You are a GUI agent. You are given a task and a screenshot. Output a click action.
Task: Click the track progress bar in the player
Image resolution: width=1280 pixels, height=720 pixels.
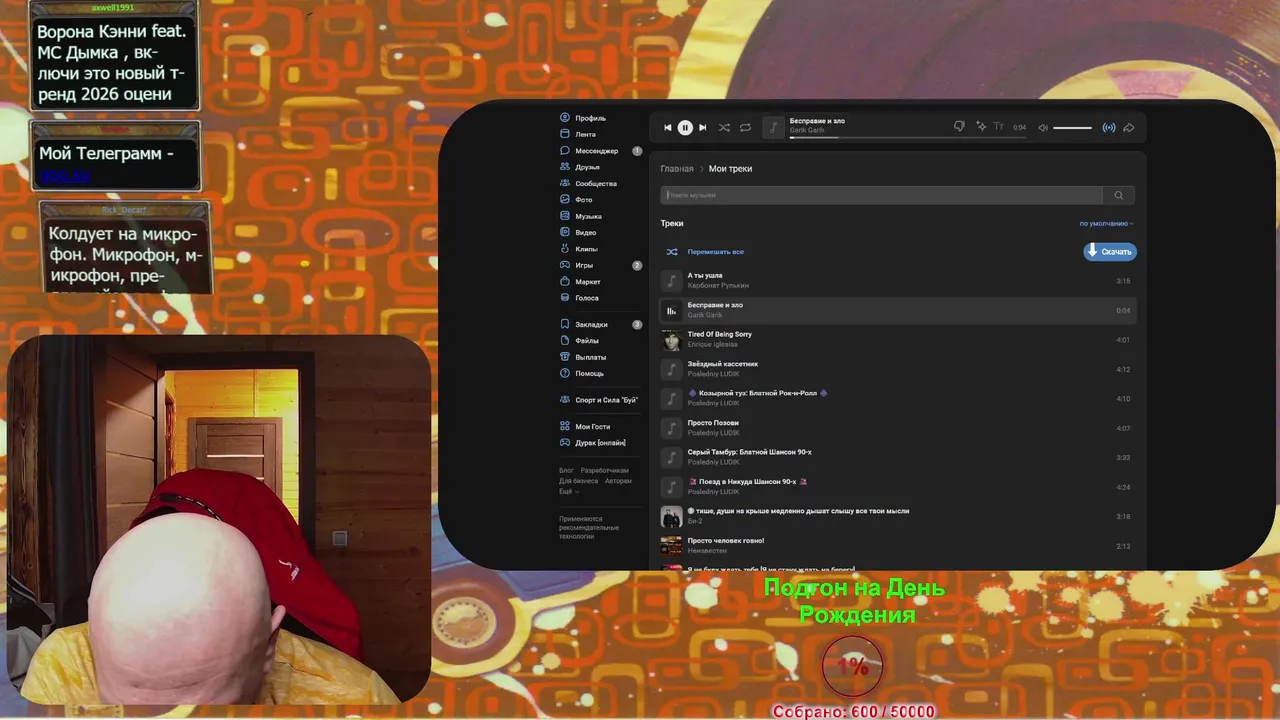(908, 137)
